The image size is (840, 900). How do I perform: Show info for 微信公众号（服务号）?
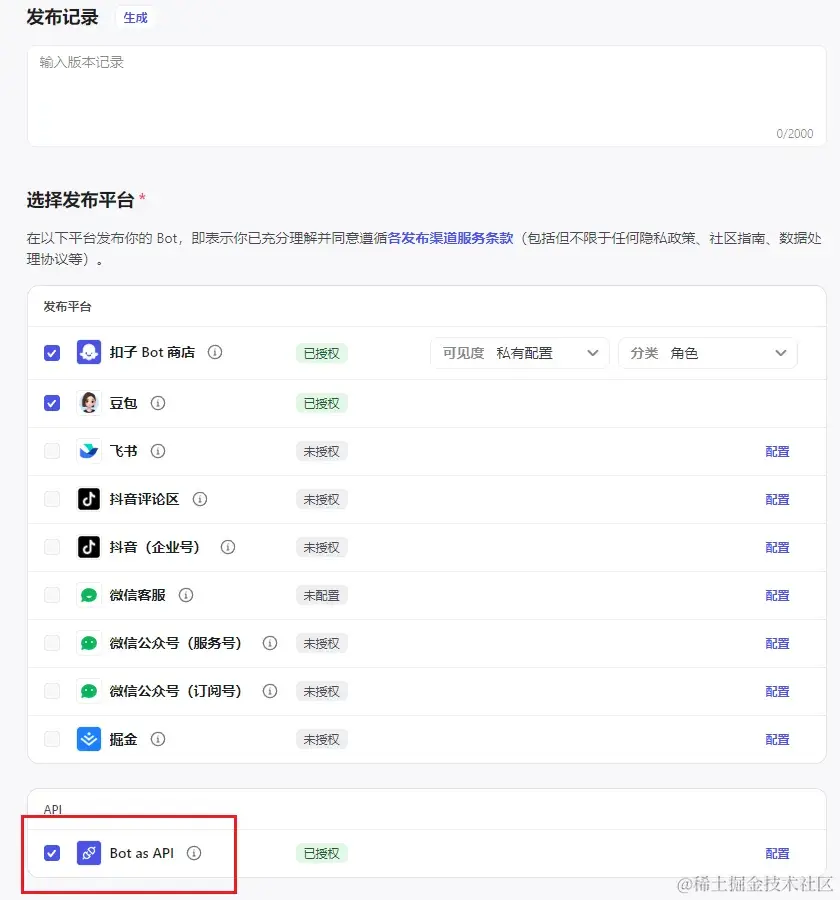coord(270,643)
